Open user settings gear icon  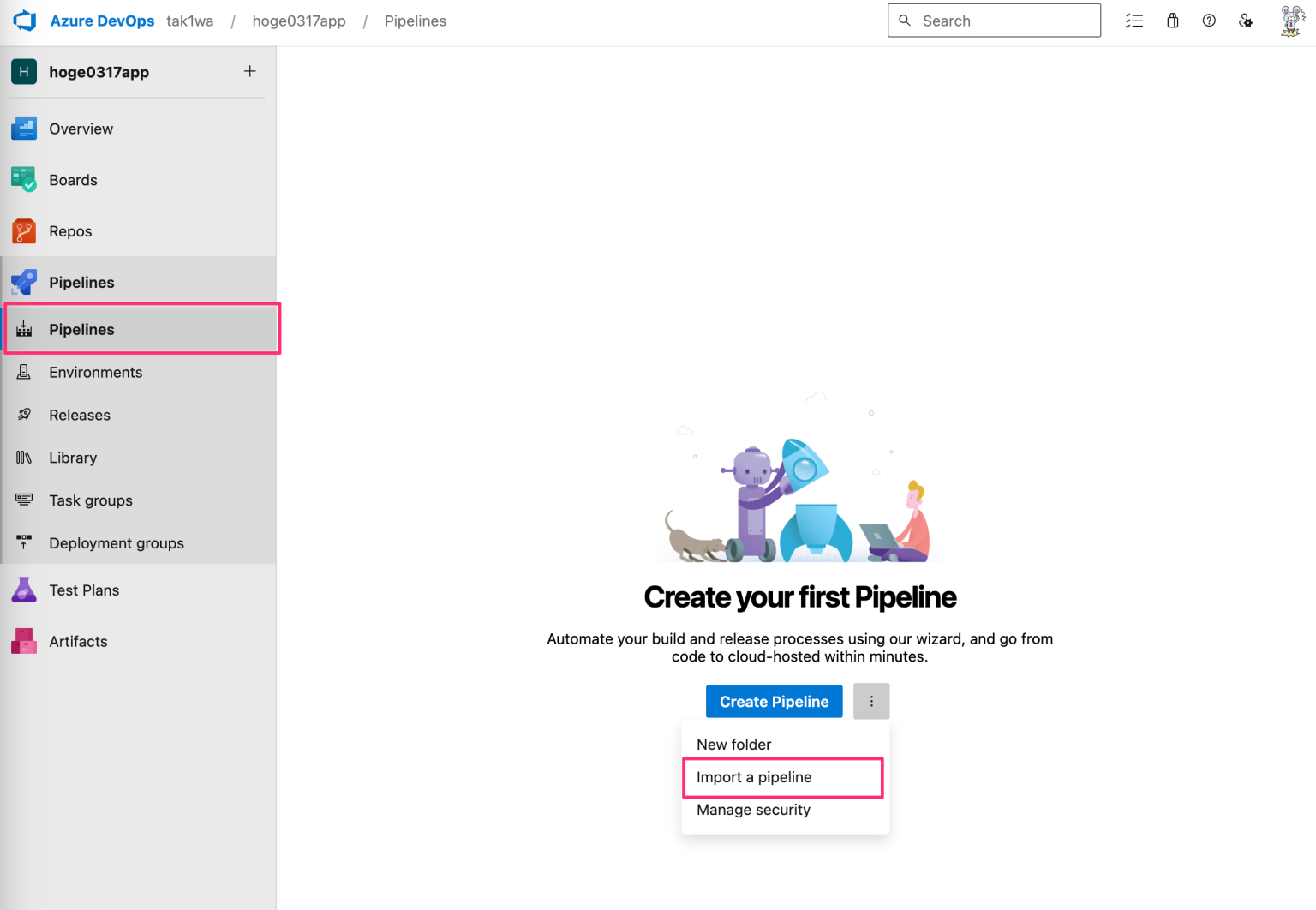point(1245,20)
